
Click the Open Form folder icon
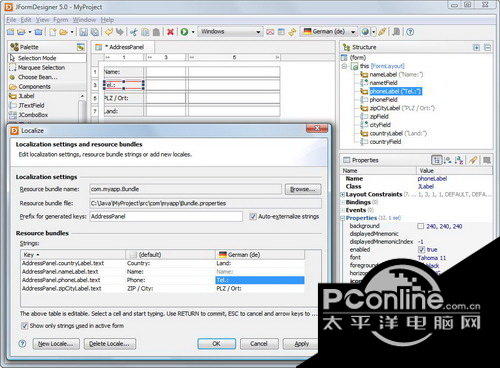(63, 32)
